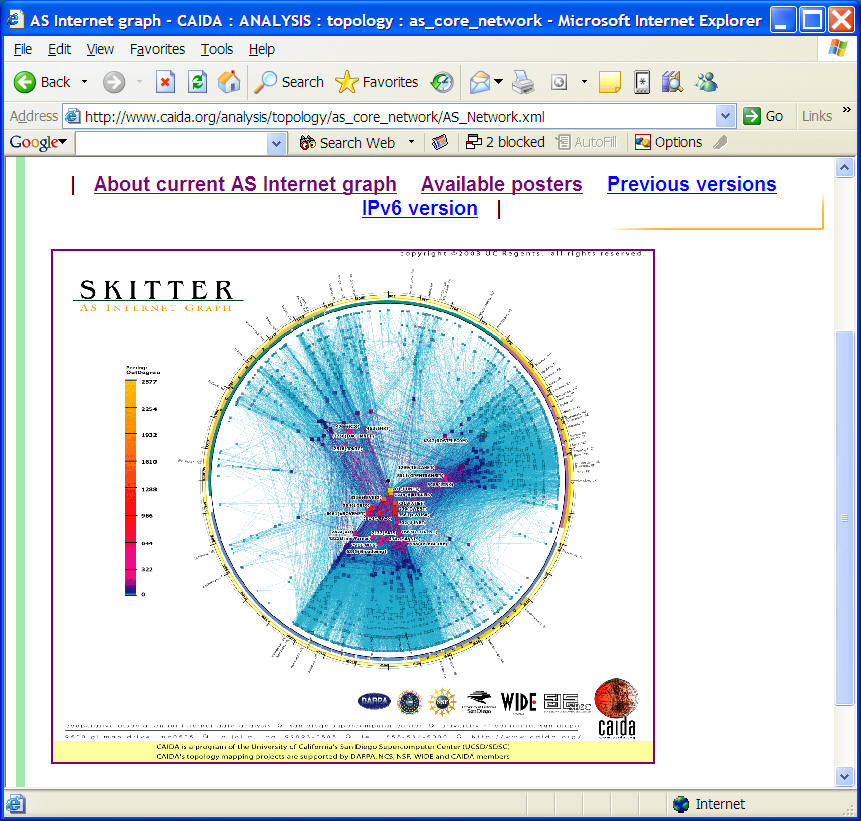The image size is (861, 821).
Task: Click the handheld device toolbar icon
Action: coord(641,82)
